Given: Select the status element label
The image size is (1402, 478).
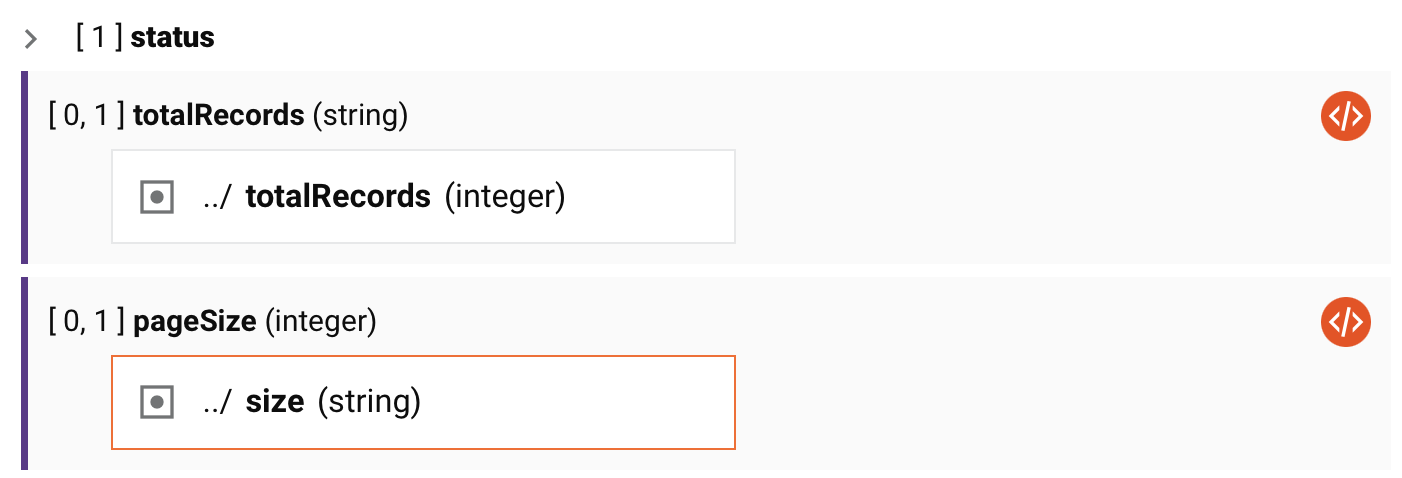Looking at the screenshot, I should pyautogui.click(x=172, y=38).
